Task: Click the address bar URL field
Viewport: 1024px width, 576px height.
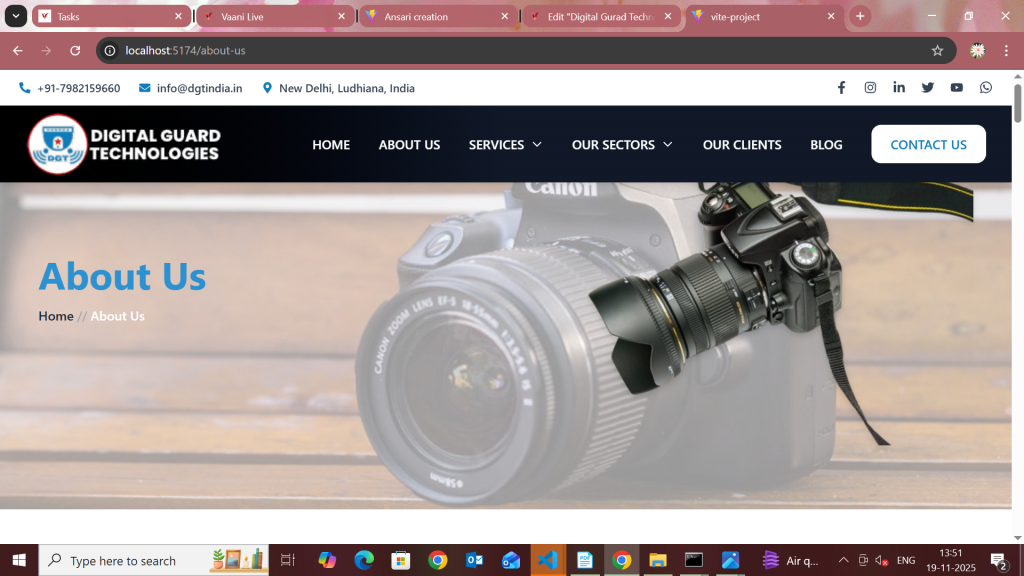Action: pos(500,51)
